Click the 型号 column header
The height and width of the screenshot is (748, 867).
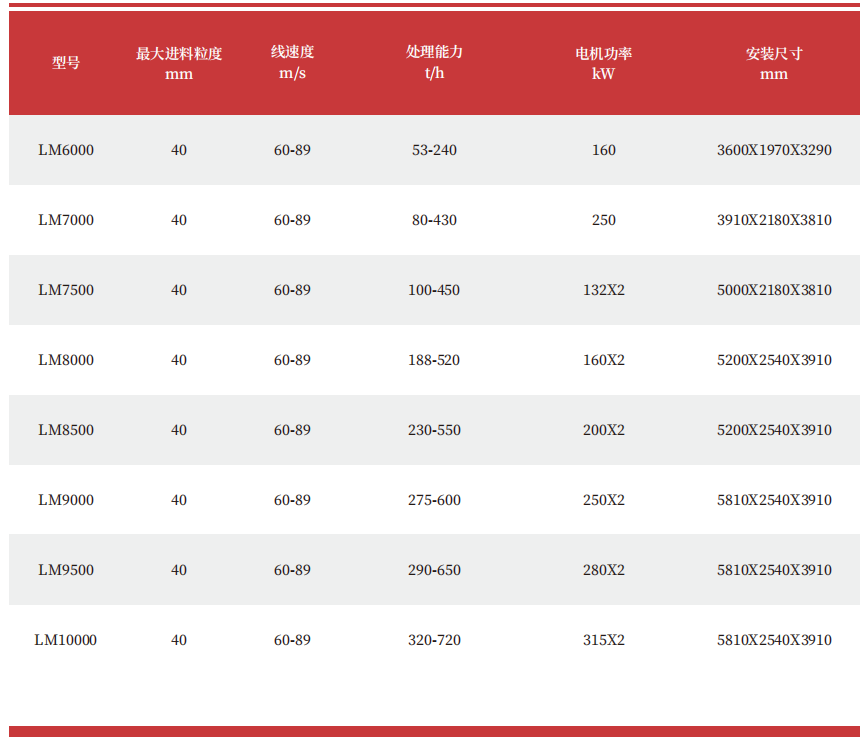[66, 63]
